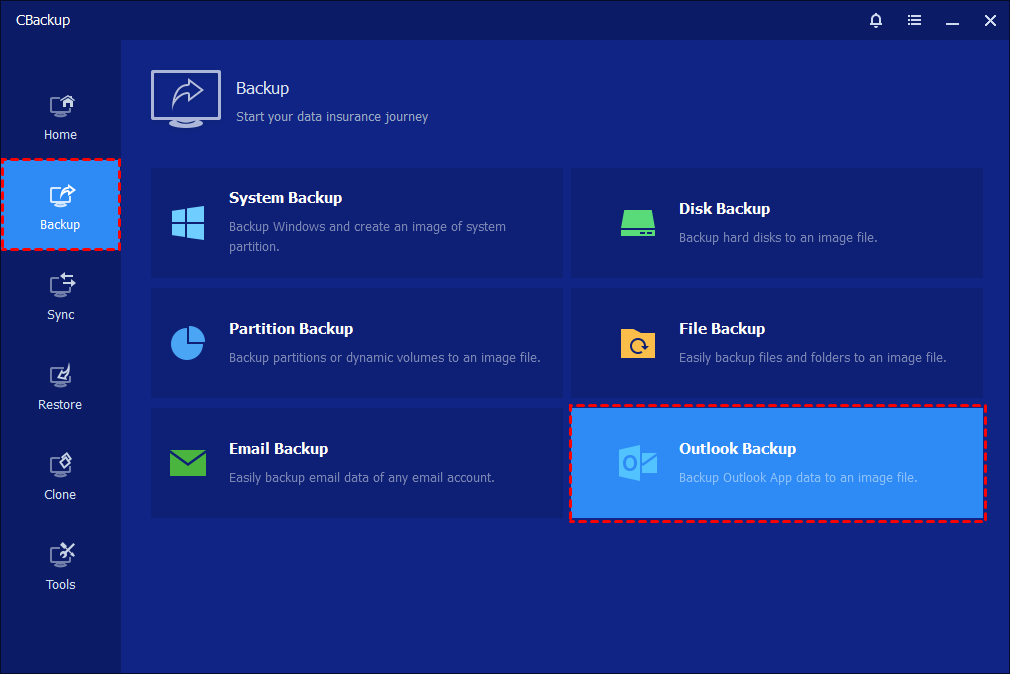The width and height of the screenshot is (1010, 674).
Task: Click the notification bell icon
Action: point(877,20)
